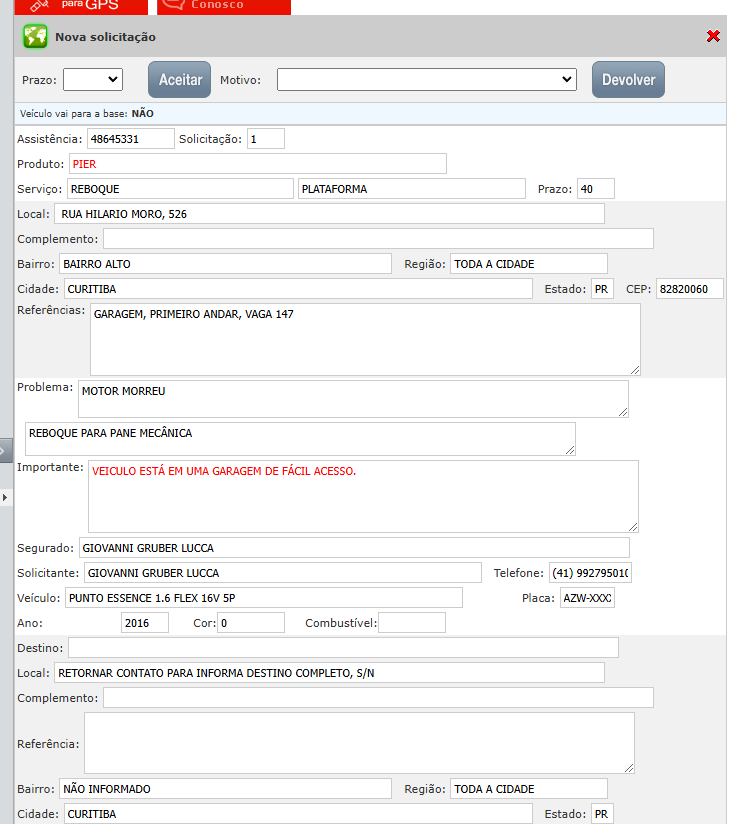
Task: Open the Prazo dropdown
Action: click(93, 79)
